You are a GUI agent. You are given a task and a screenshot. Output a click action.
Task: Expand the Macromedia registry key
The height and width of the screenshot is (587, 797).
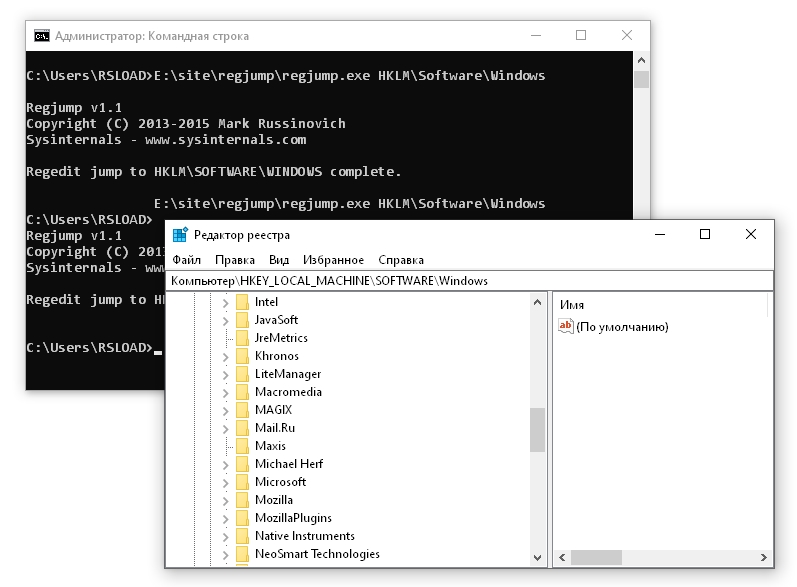(226, 393)
